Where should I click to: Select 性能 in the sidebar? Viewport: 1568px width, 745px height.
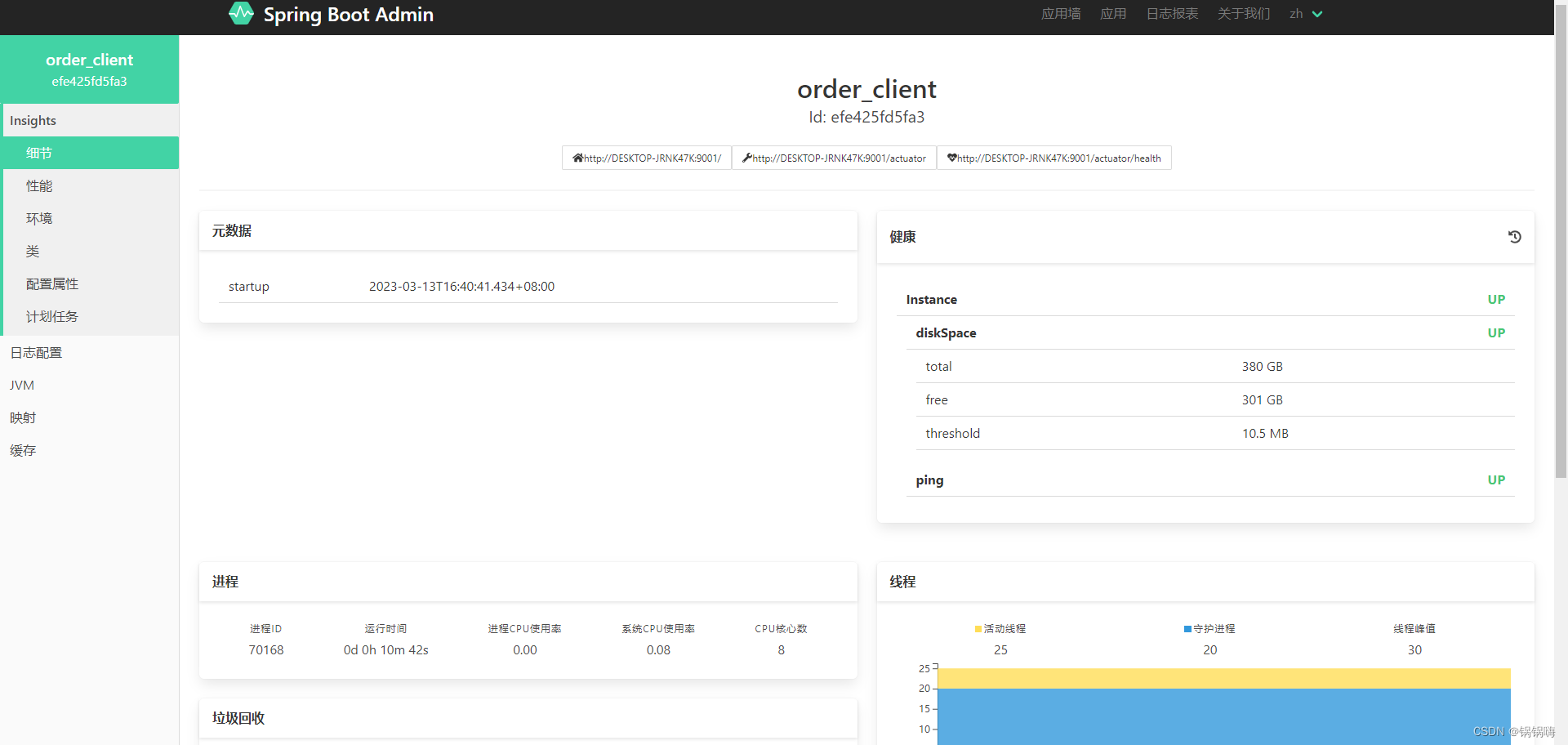pyautogui.click(x=91, y=185)
